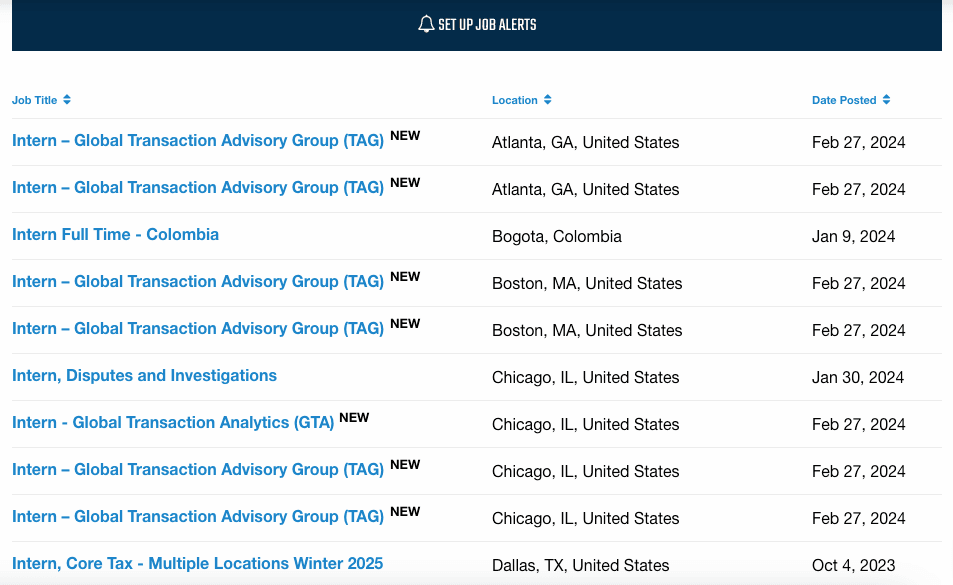This screenshot has height=585, width=953.
Task: Open the first Atlanta TAG intern listing
Action: click(198, 141)
